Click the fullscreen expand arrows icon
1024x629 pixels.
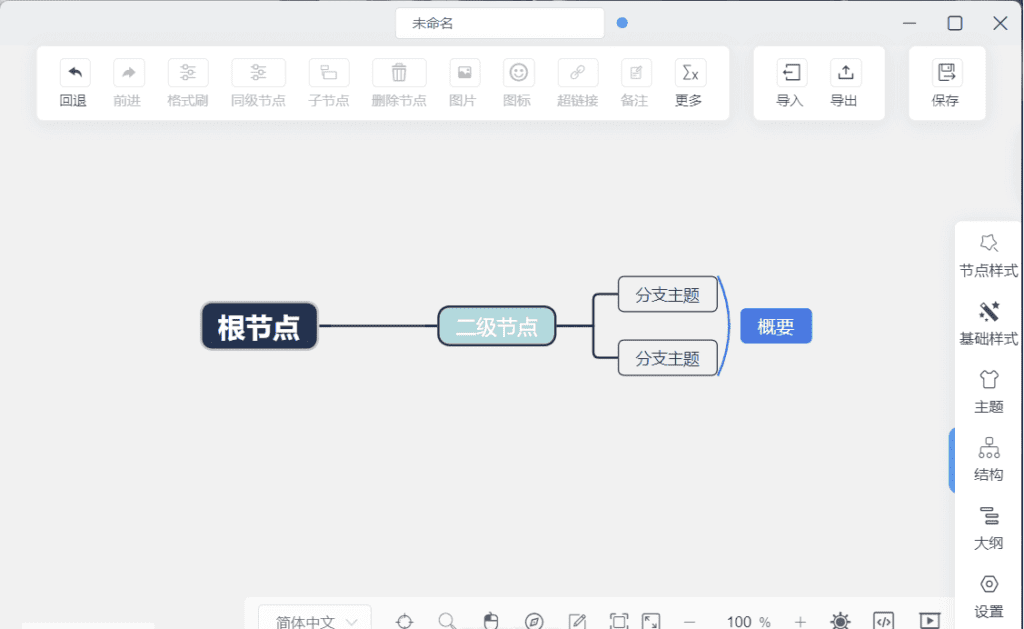tap(651, 621)
